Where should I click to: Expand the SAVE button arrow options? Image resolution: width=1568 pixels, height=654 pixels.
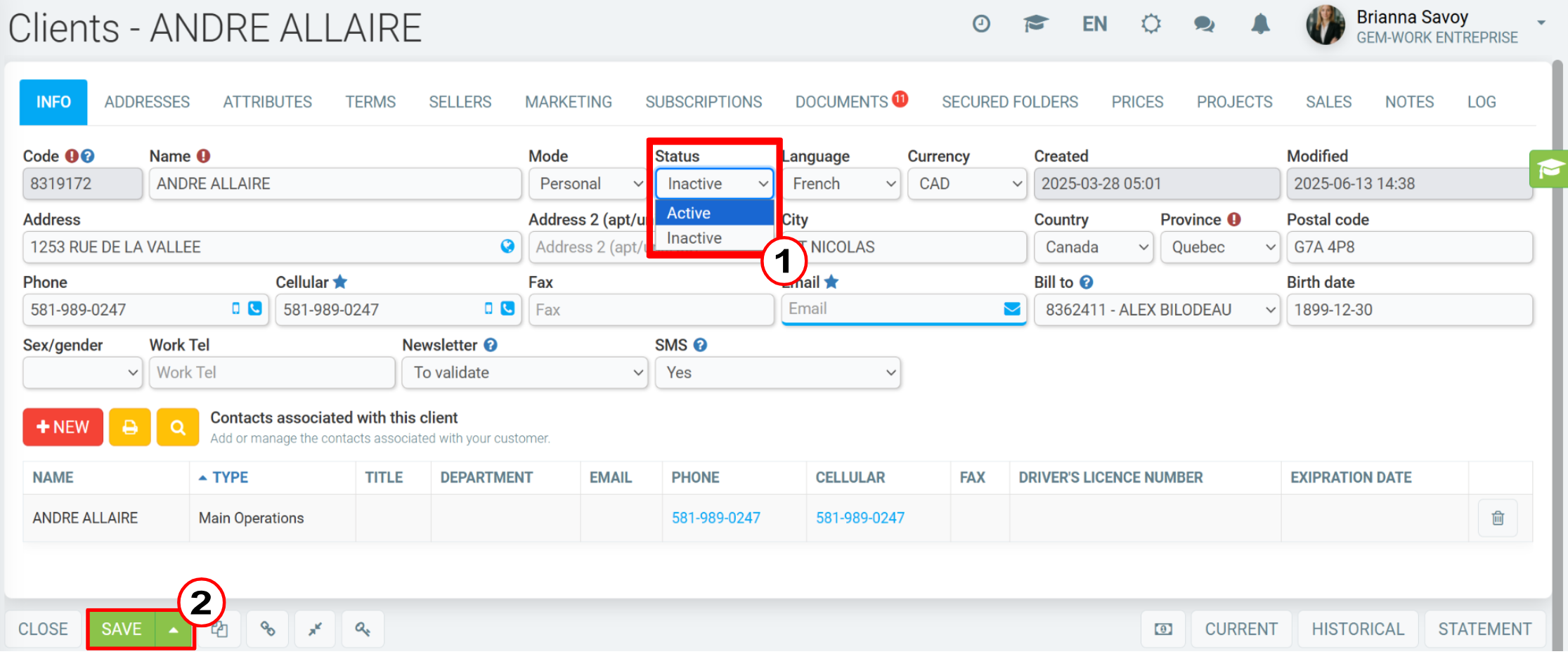(174, 629)
